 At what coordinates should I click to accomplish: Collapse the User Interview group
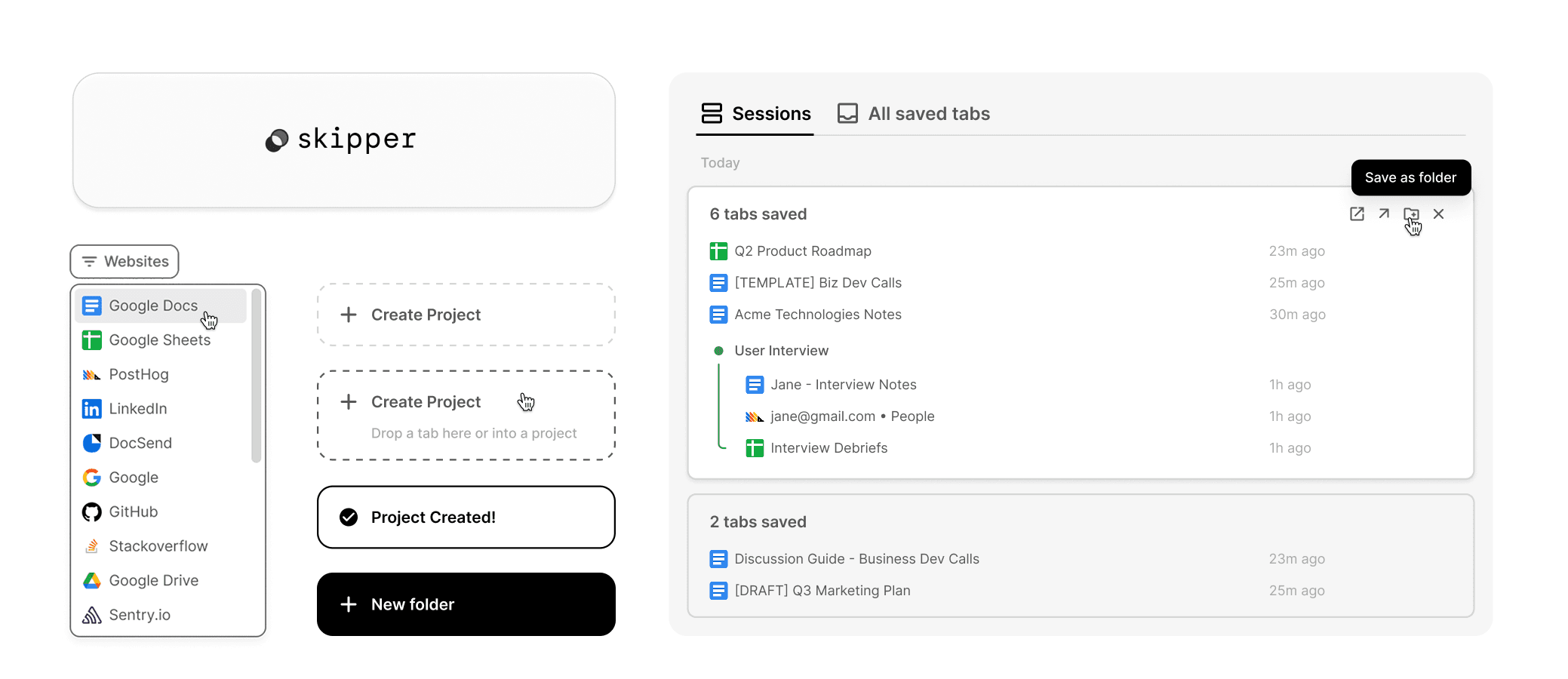tap(782, 350)
